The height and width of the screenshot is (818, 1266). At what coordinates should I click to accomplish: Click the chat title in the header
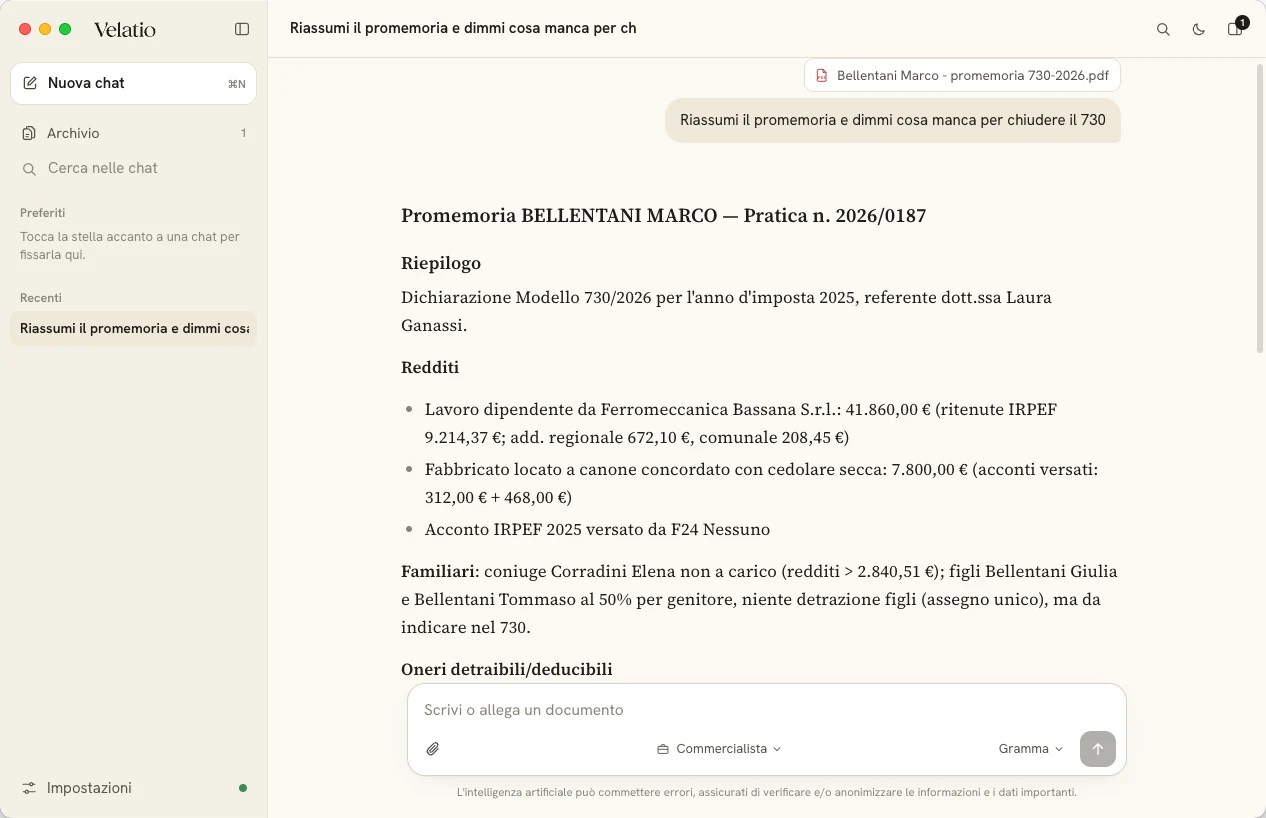click(x=463, y=28)
